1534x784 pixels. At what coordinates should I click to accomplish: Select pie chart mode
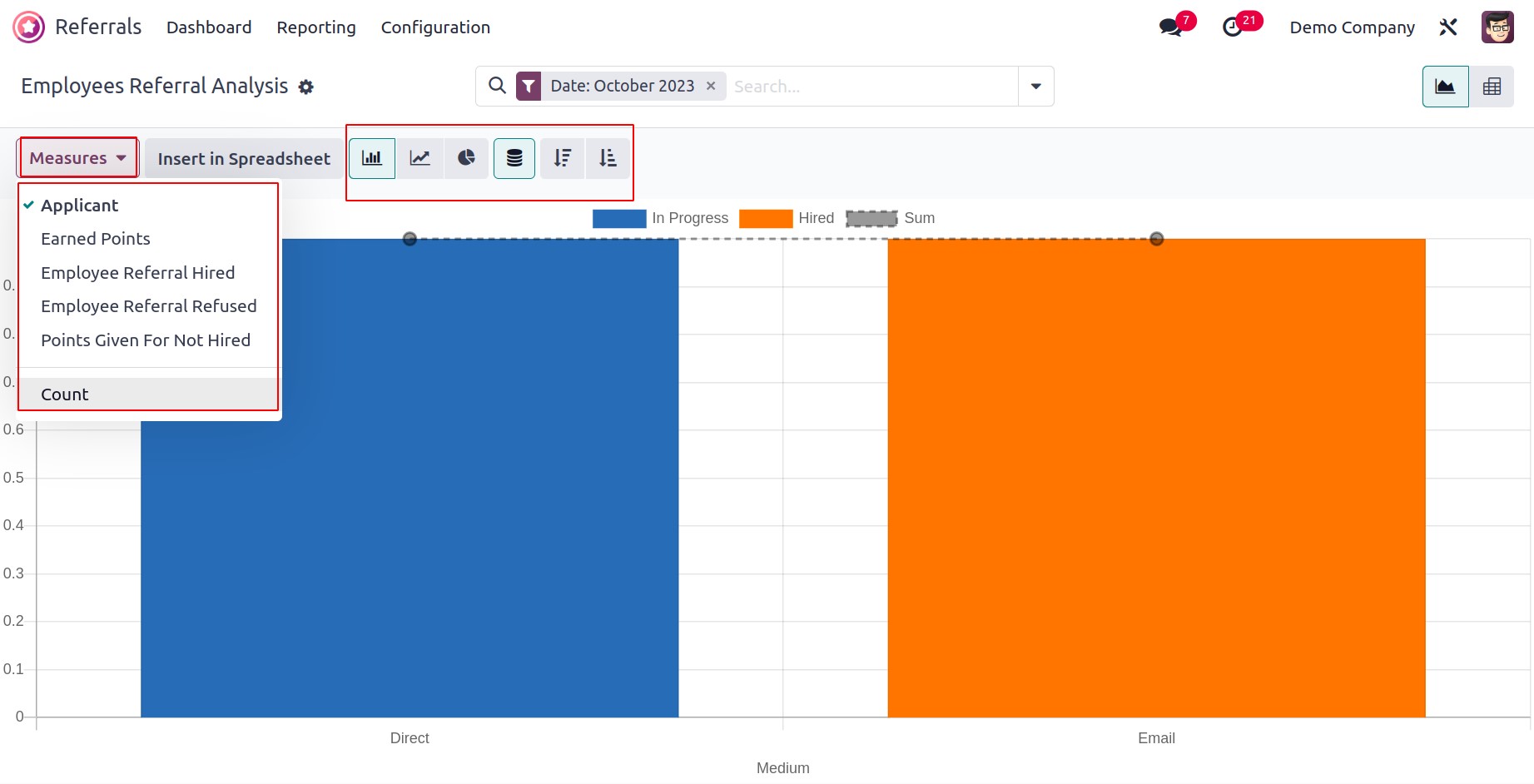466,158
